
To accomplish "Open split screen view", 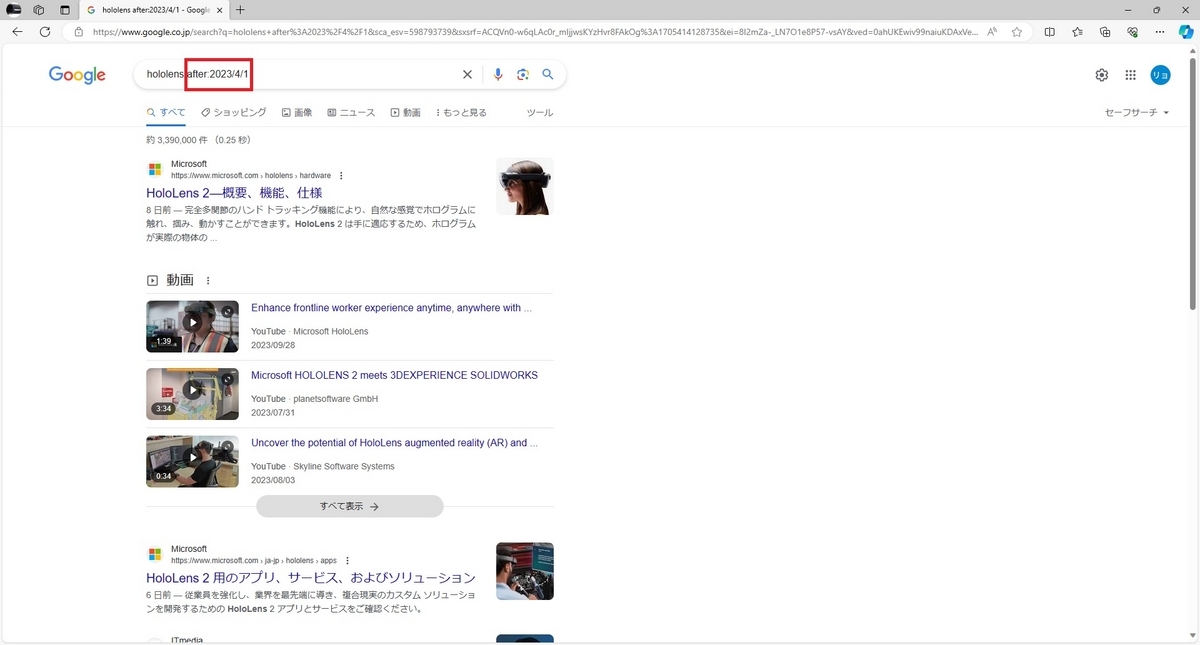I will click(1049, 32).
